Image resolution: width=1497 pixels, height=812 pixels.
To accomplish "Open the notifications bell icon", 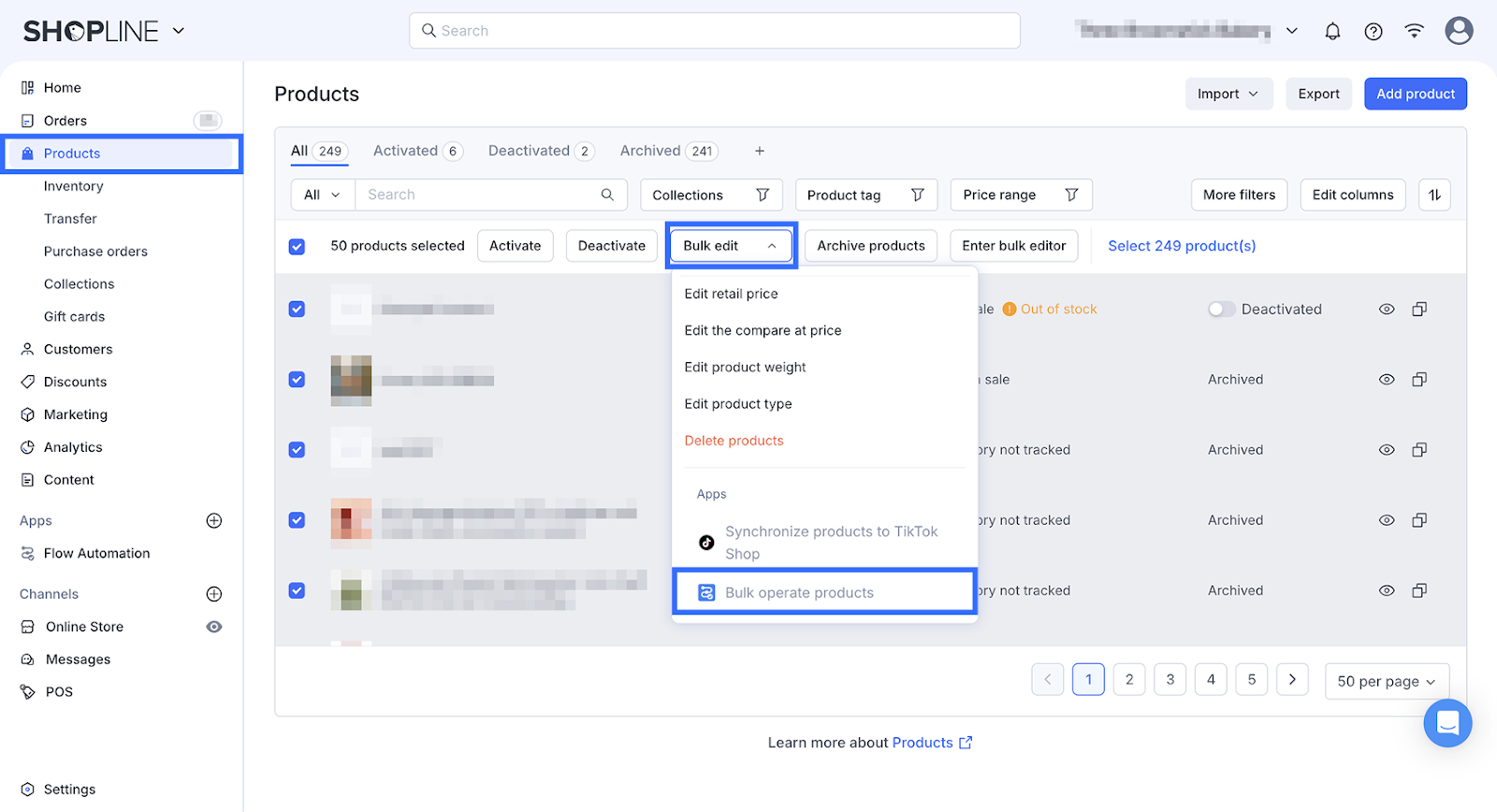I will pyautogui.click(x=1332, y=31).
